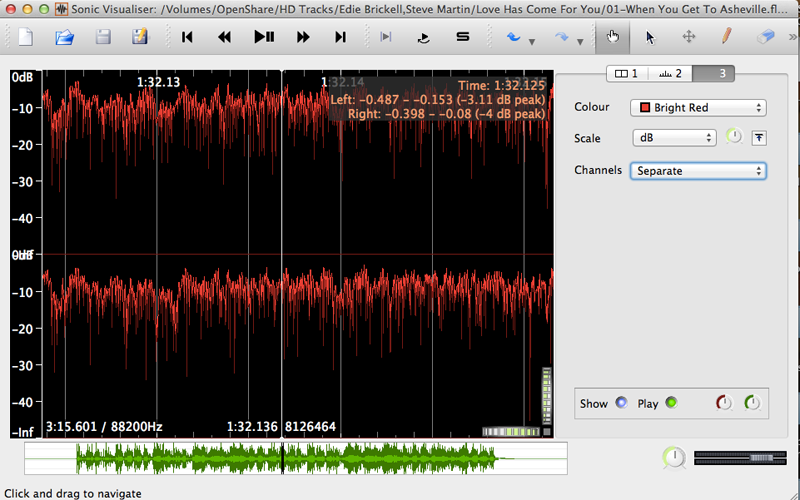Image resolution: width=800 pixels, height=500 pixels.
Task: Switch to layer tab 2
Action: [670, 74]
